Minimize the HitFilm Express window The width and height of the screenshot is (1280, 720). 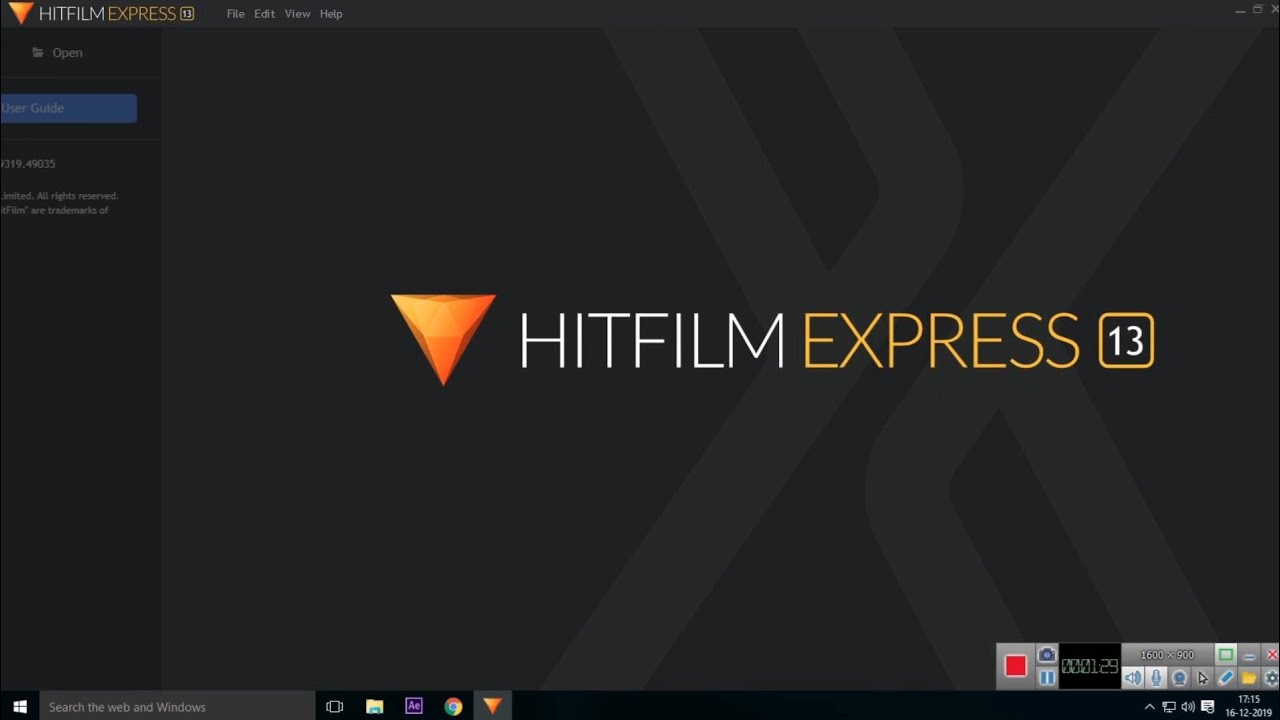pyautogui.click(x=1240, y=9)
